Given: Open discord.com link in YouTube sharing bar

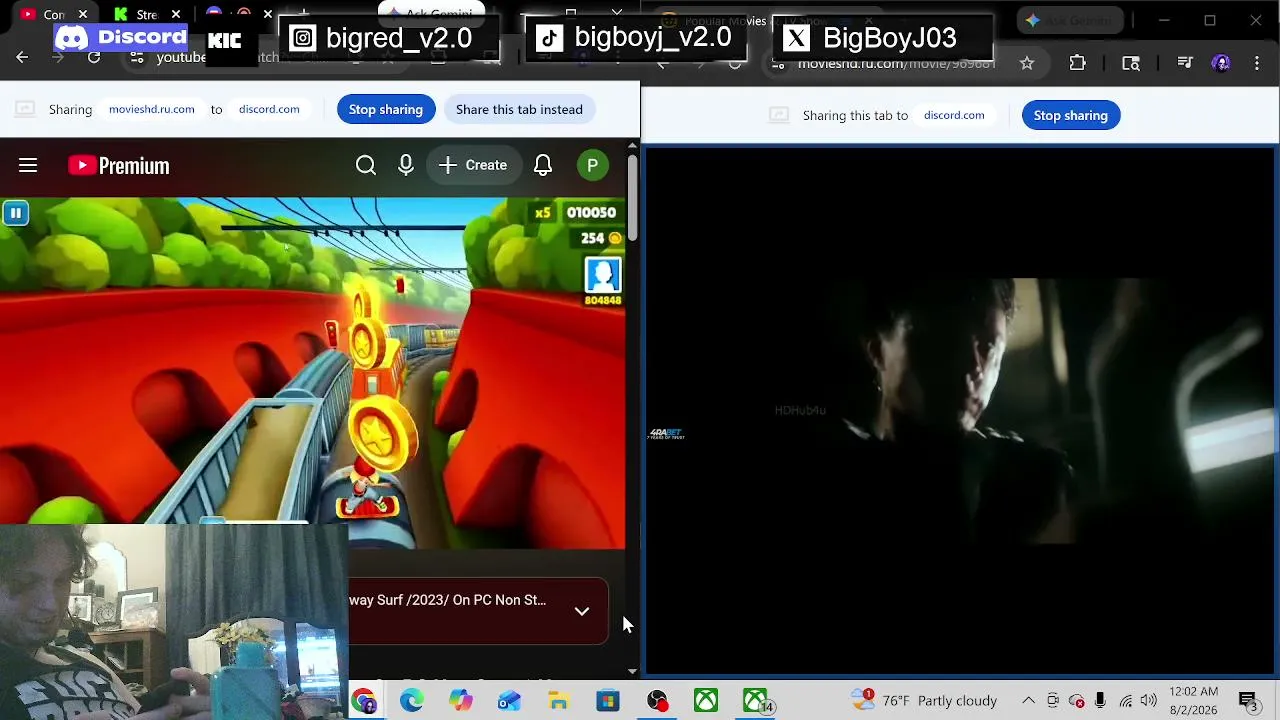Looking at the screenshot, I should 269,109.
